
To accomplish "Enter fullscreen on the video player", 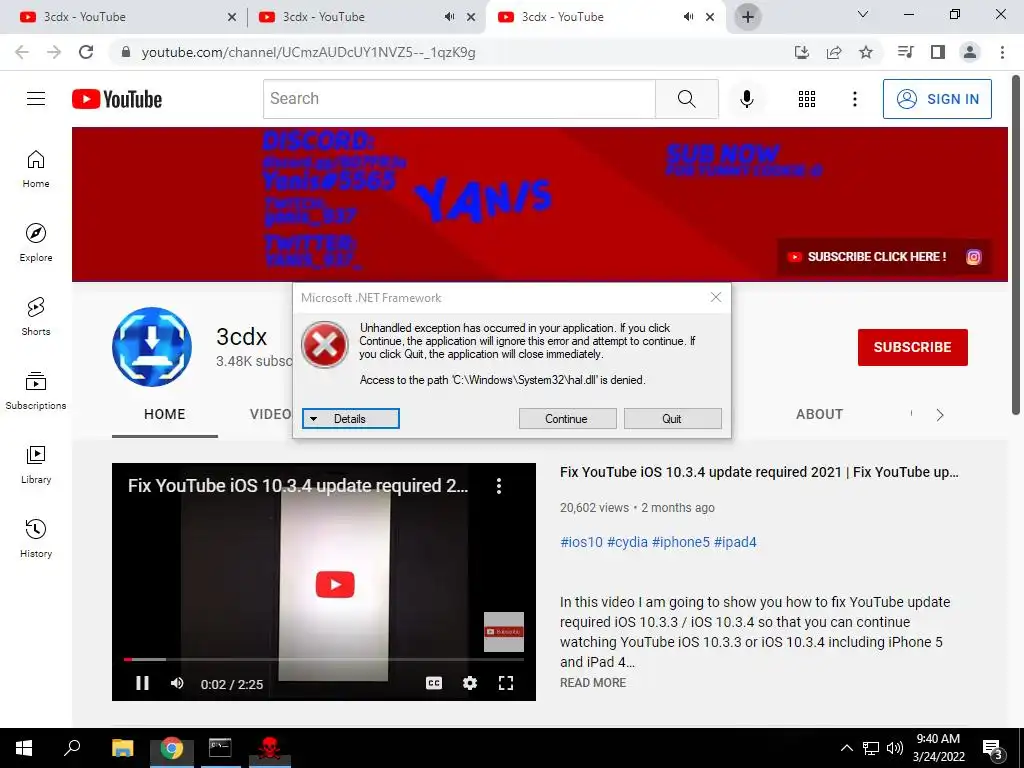I will (x=505, y=683).
